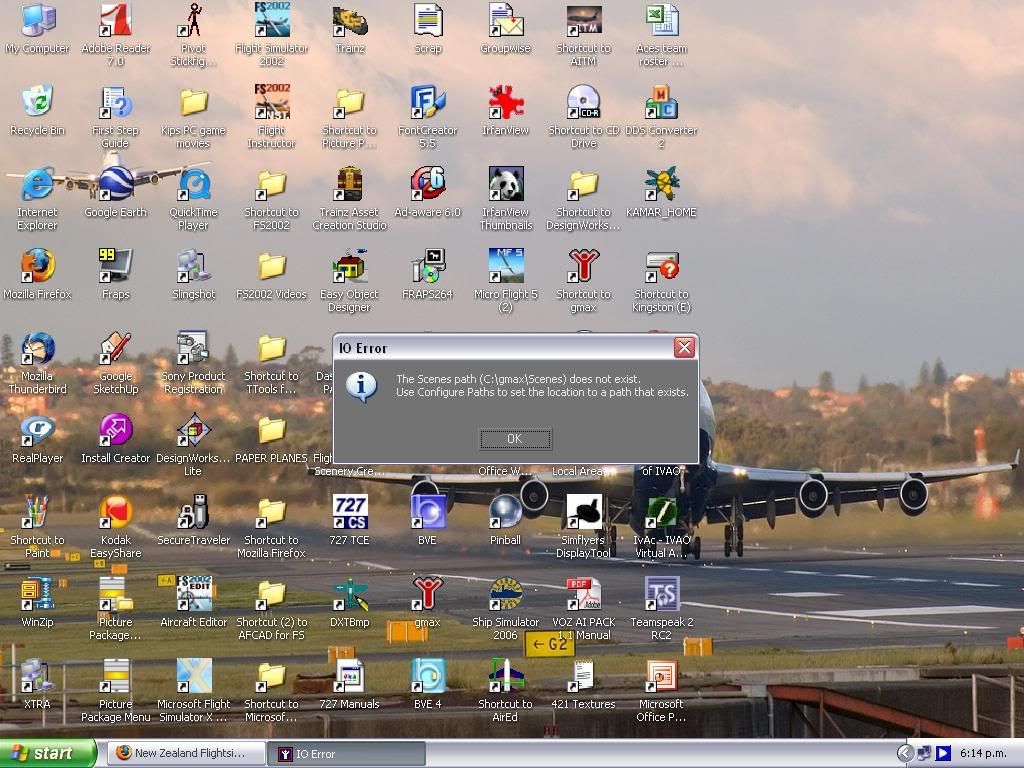Open the Google Earth desktop icon
Image resolution: width=1024 pixels, height=768 pixels.
click(115, 186)
